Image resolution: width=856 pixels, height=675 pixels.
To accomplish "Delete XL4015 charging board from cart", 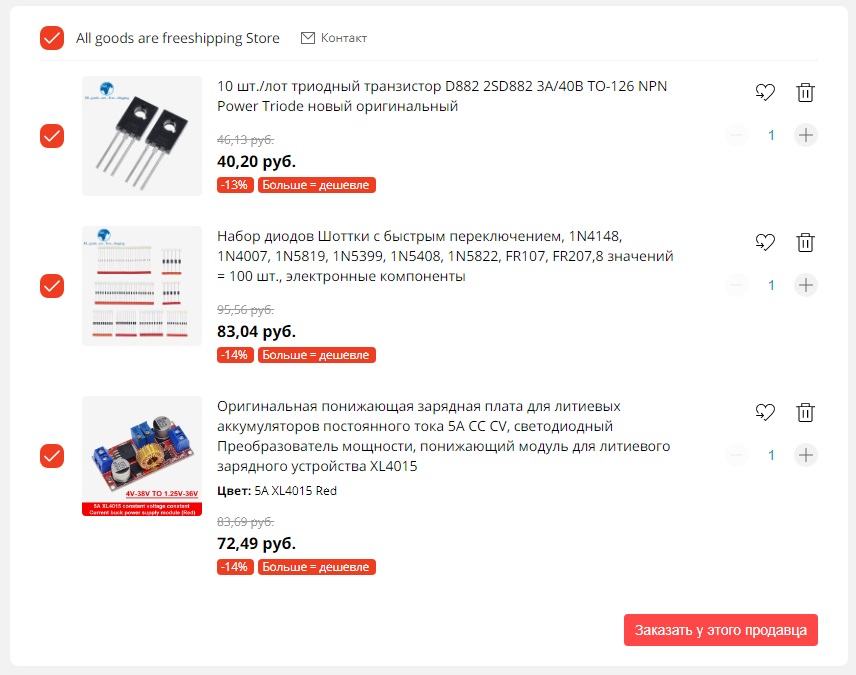I will 805,412.
